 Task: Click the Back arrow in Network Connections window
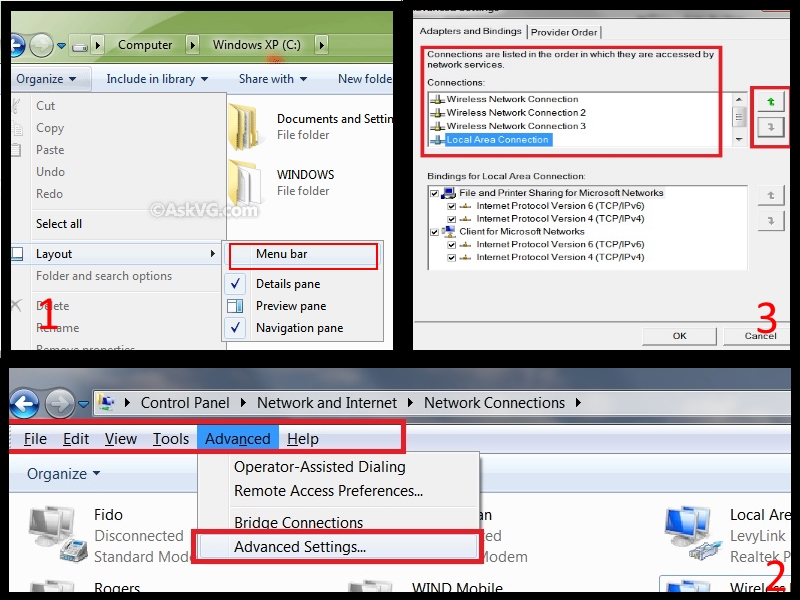(23, 404)
